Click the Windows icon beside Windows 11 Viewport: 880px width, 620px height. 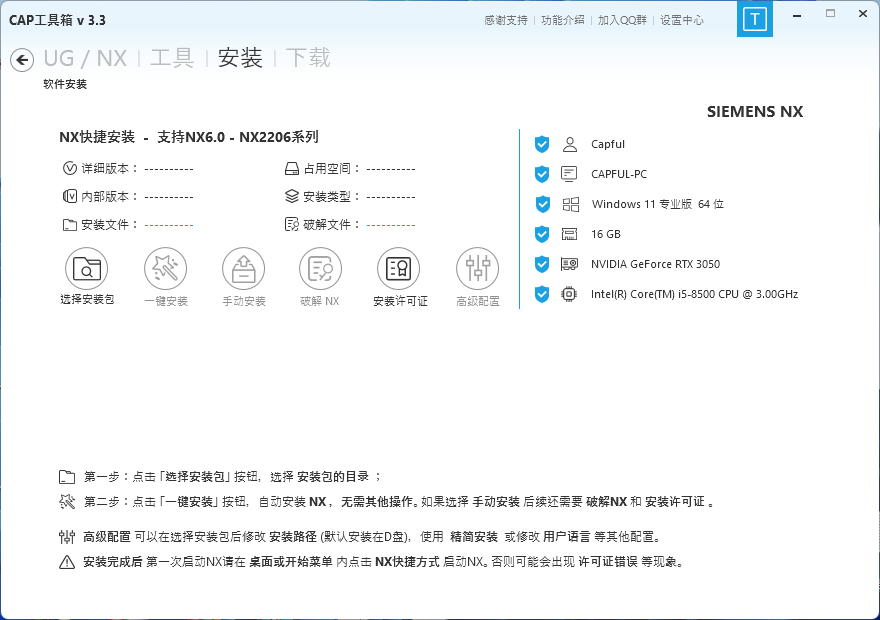(x=570, y=204)
